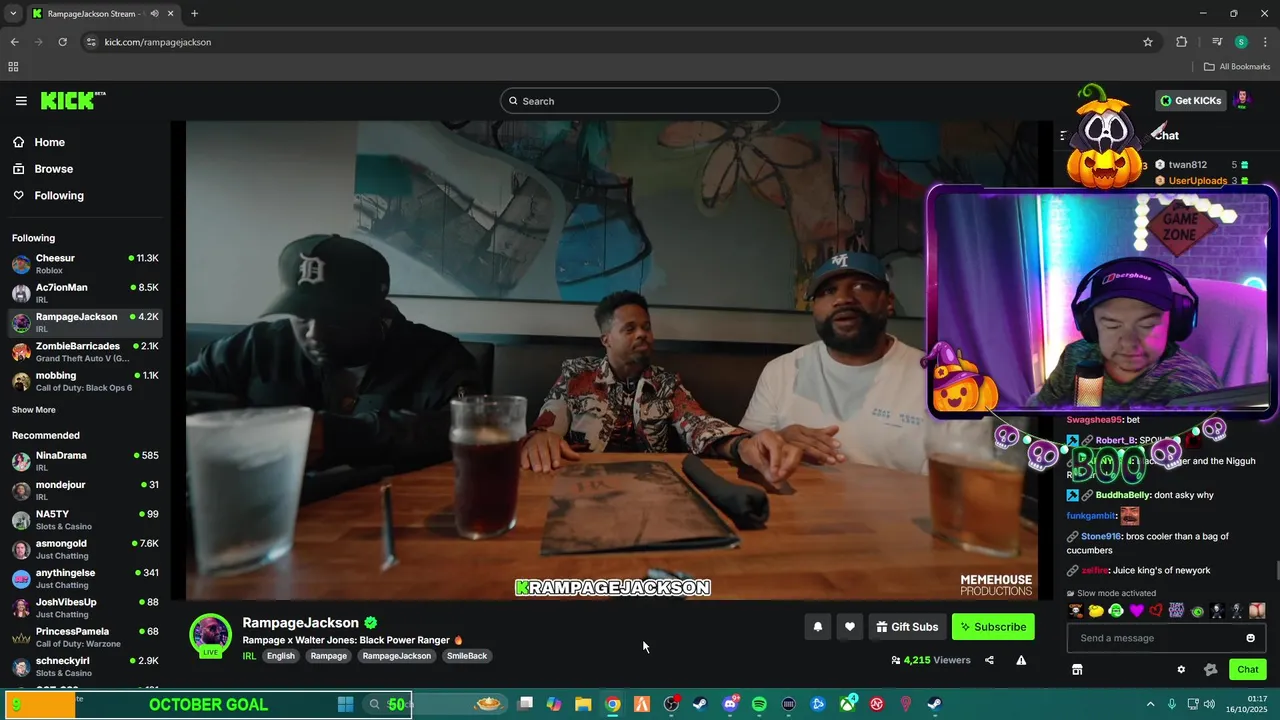Screen dimensions: 1280x720
Task: Follow the channel with the heart button
Action: click(850, 627)
